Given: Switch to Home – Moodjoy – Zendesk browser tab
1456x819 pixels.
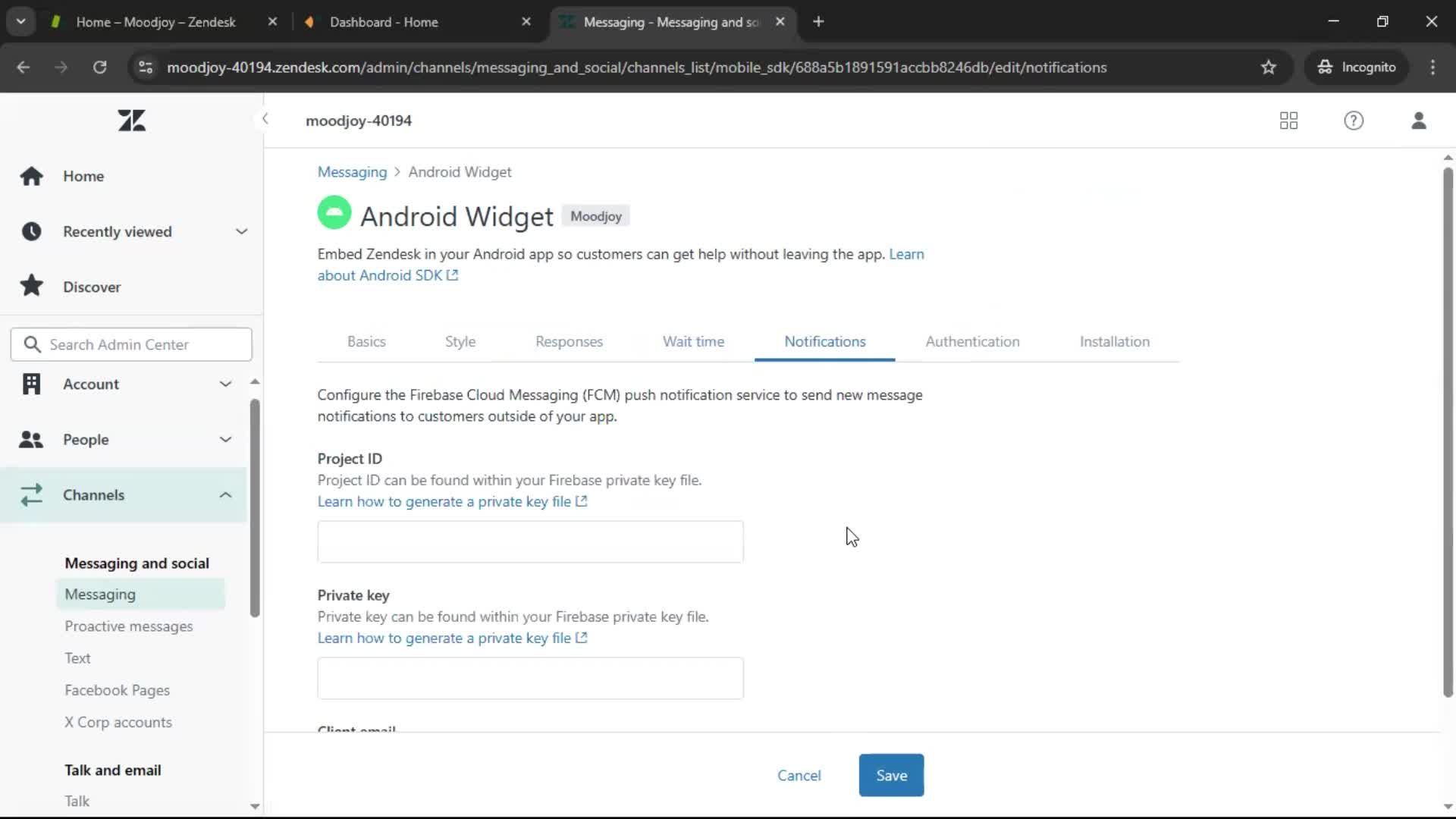Looking at the screenshot, I should (x=155, y=22).
